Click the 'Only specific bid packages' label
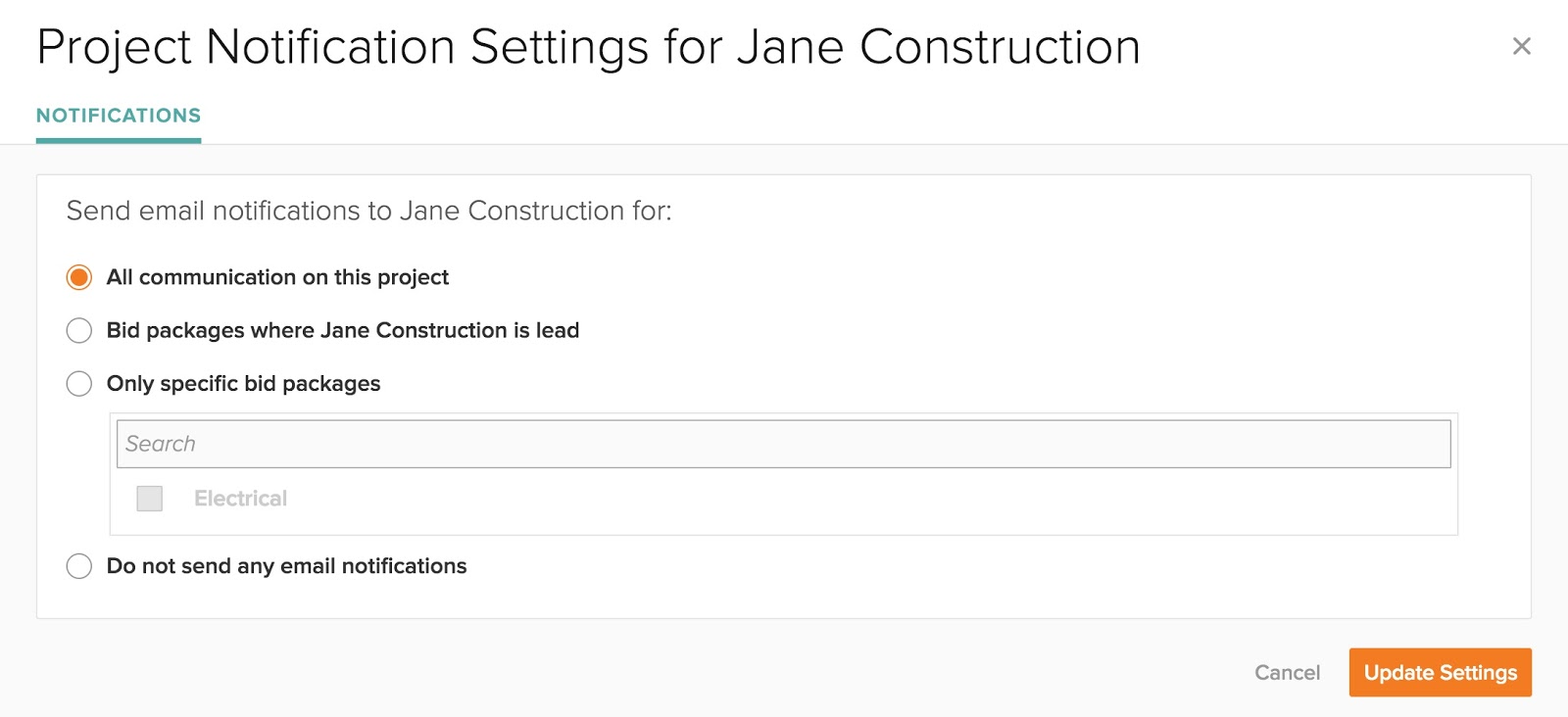Image resolution: width=1568 pixels, height=717 pixels. 243,384
